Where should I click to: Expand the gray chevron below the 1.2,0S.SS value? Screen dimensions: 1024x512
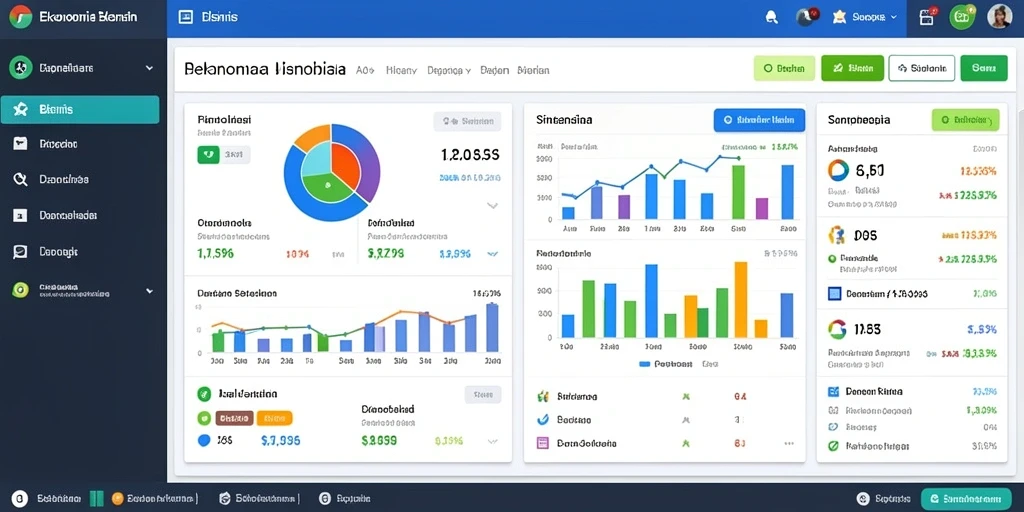click(x=492, y=205)
